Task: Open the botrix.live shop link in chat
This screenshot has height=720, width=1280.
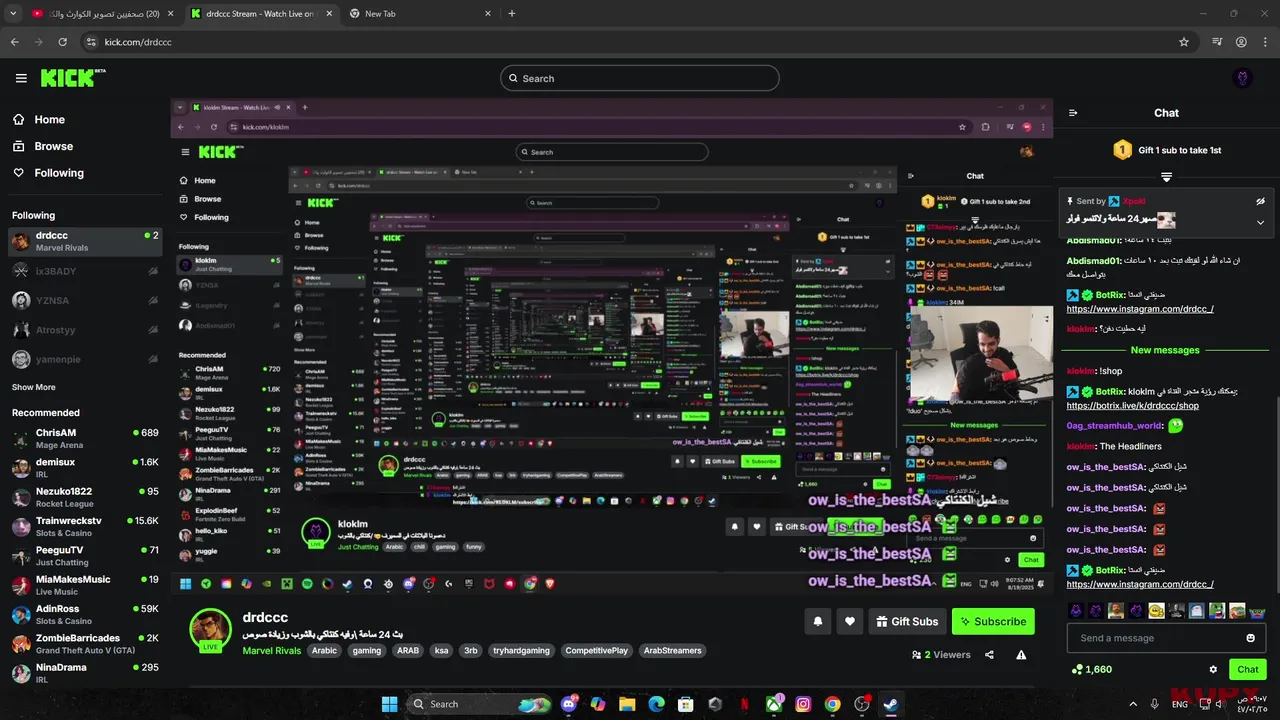Action: 1133,406
